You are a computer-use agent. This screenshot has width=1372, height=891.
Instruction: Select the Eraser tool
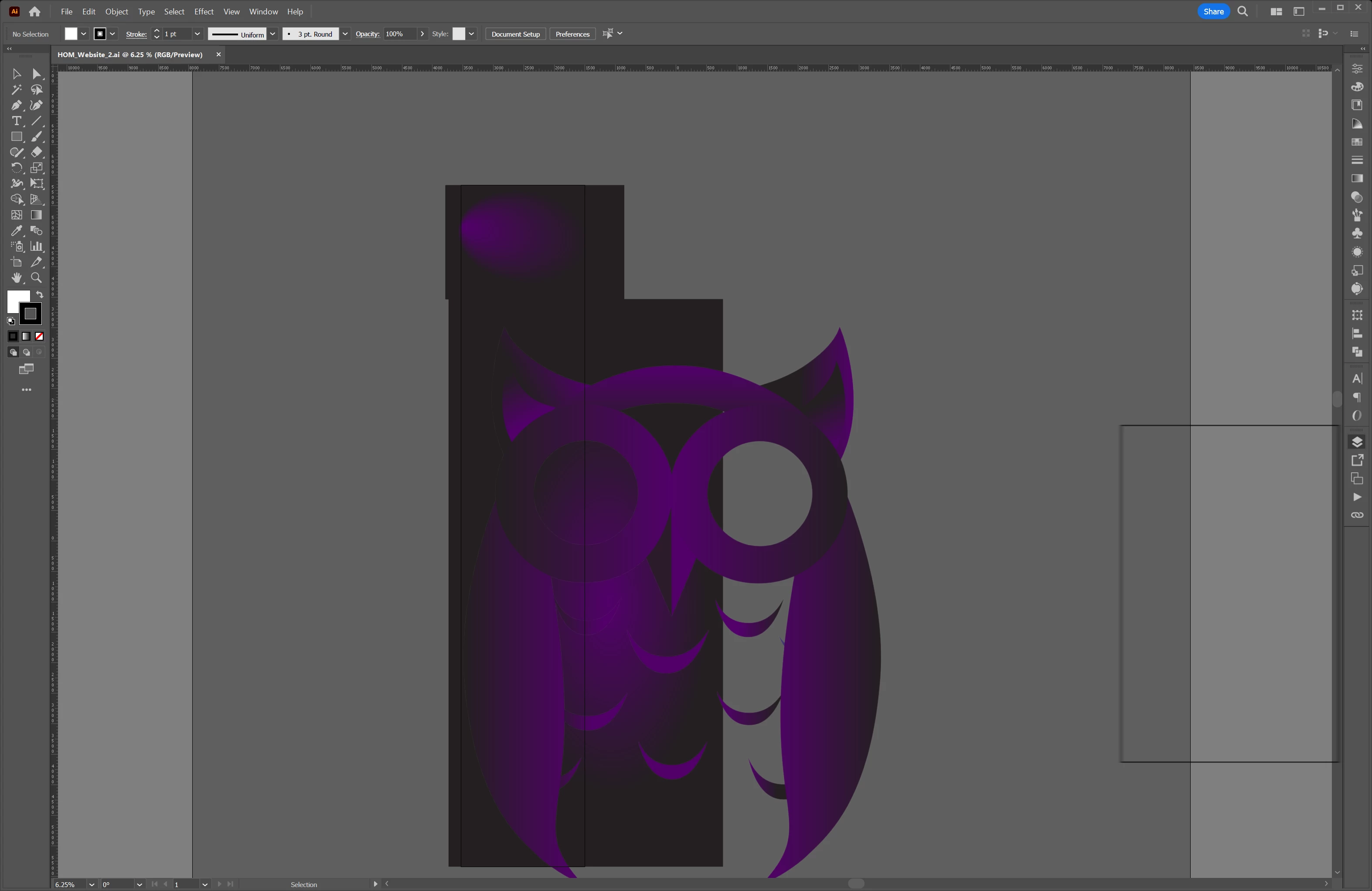(x=36, y=152)
